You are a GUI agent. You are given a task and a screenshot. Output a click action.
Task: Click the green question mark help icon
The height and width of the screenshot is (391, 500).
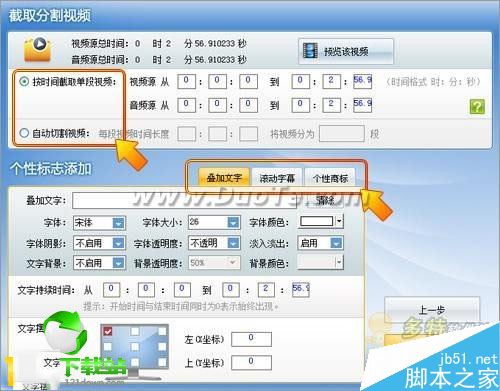tap(477, 107)
